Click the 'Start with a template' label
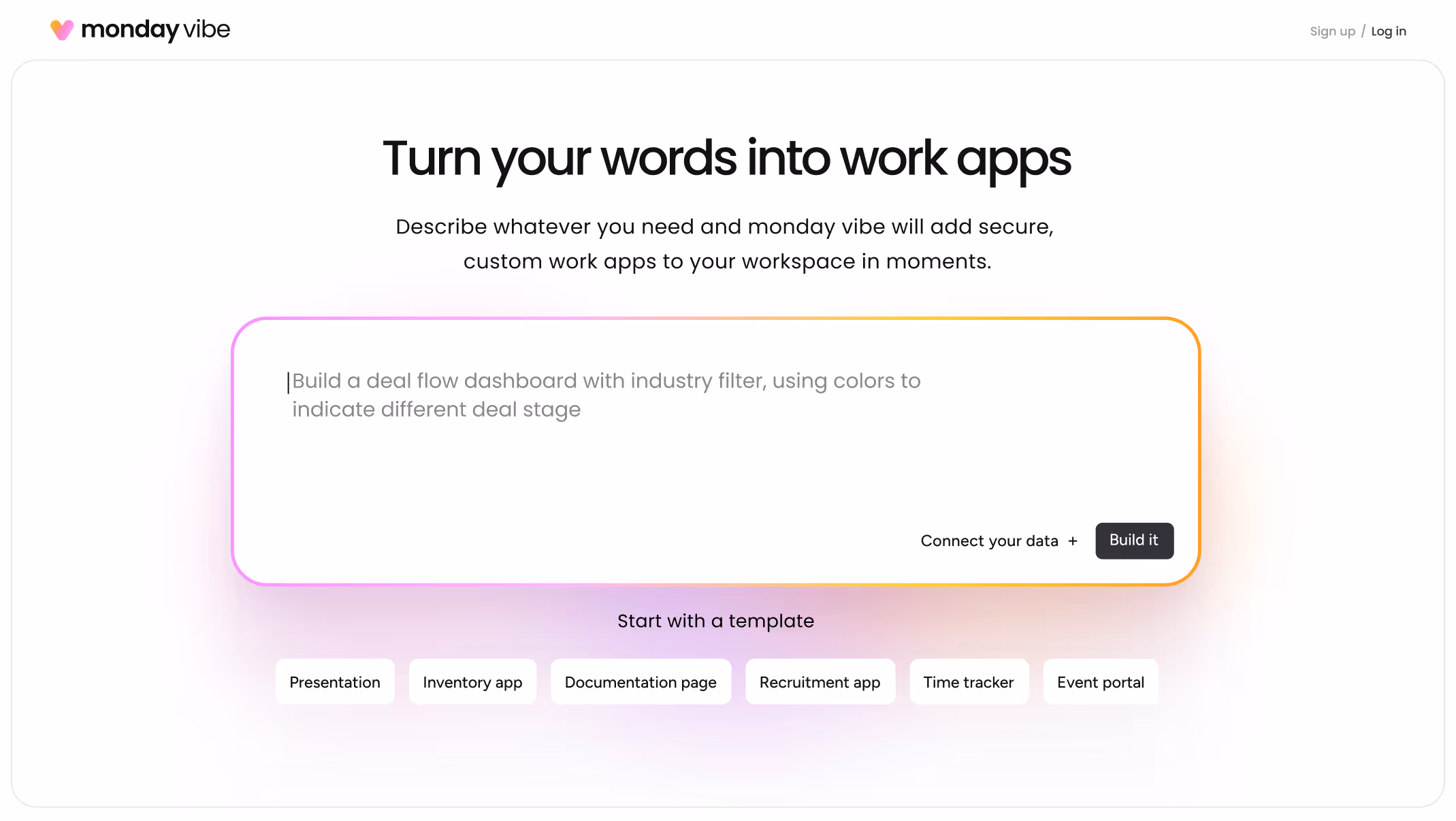The width and height of the screenshot is (1456, 821). pyautogui.click(x=715, y=621)
